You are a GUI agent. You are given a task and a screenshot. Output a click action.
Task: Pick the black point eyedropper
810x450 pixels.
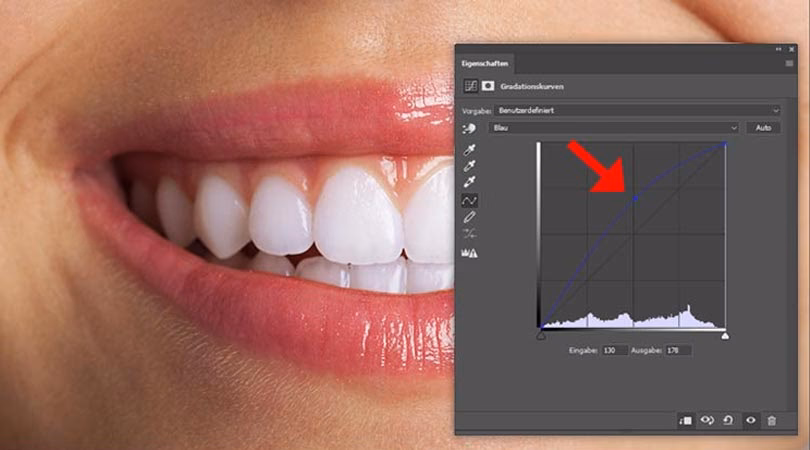tap(469, 150)
